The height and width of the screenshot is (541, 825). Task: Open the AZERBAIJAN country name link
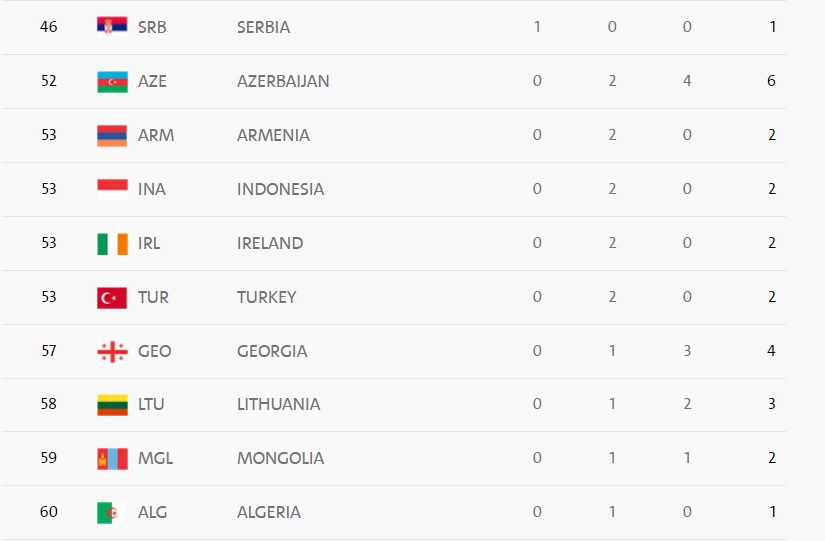283,81
